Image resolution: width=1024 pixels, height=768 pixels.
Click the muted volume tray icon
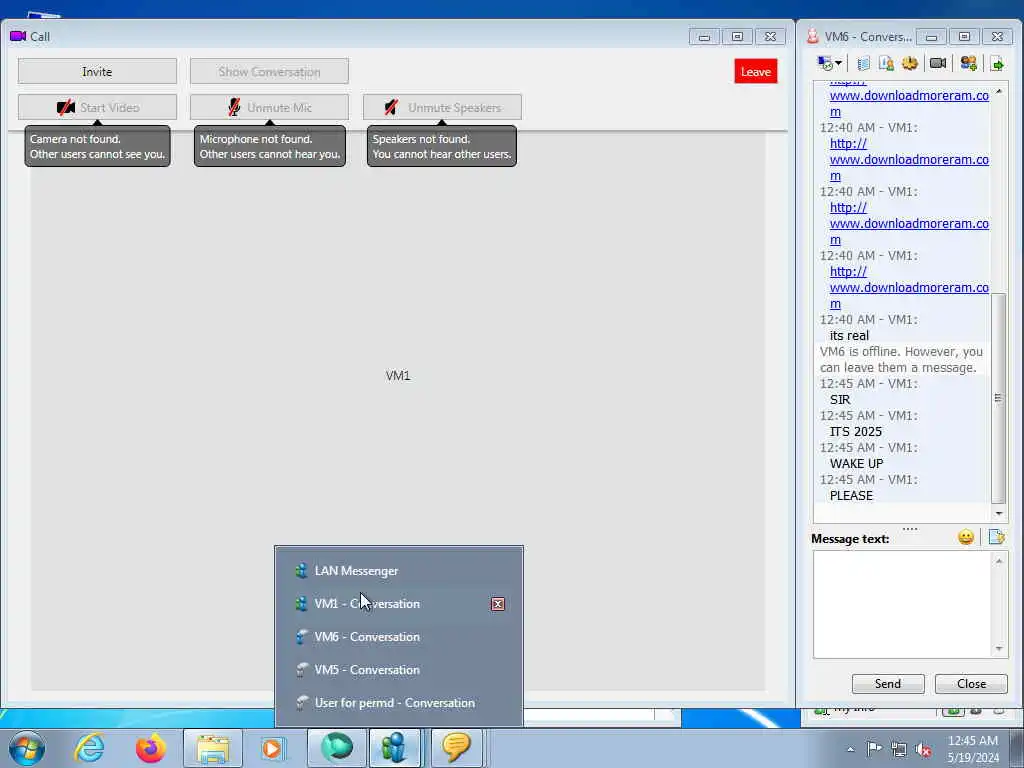point(923,749)
